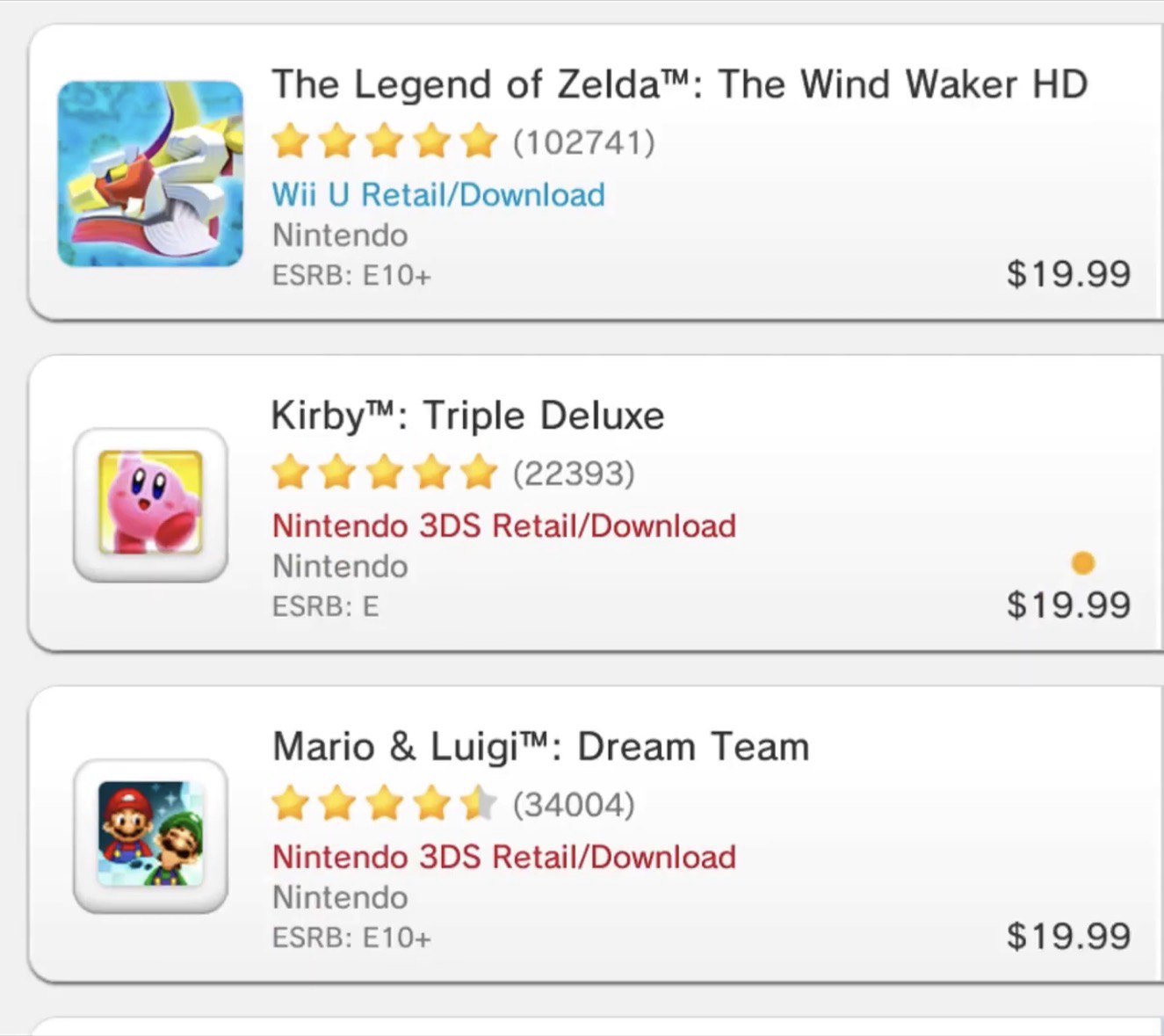Tap the $19.99 price for Kirby Triple Deluxe
1164x1036 pixels.
click(x=1068, y=605)
